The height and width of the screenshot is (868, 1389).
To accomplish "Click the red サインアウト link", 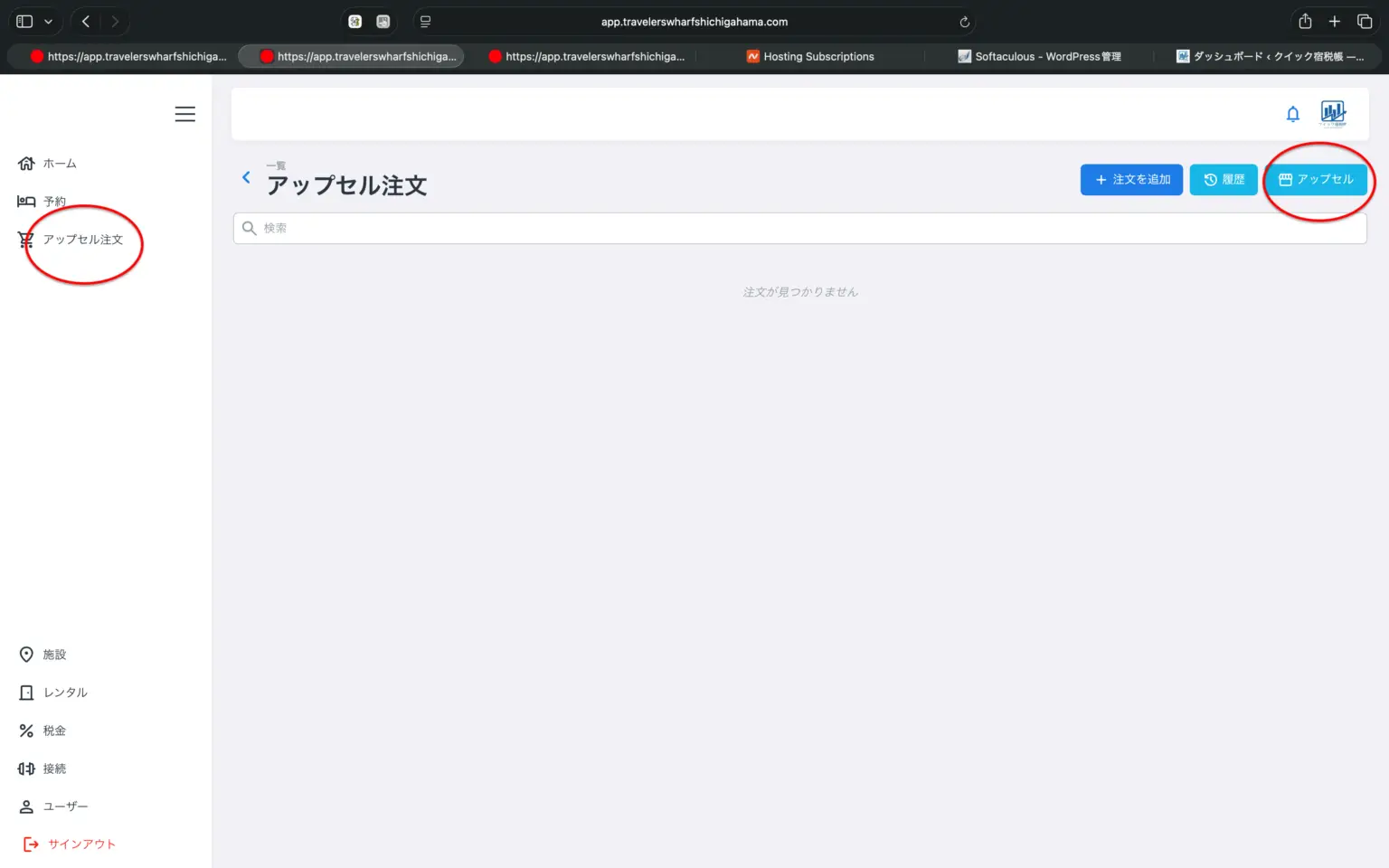I will (x=81, y=844).
